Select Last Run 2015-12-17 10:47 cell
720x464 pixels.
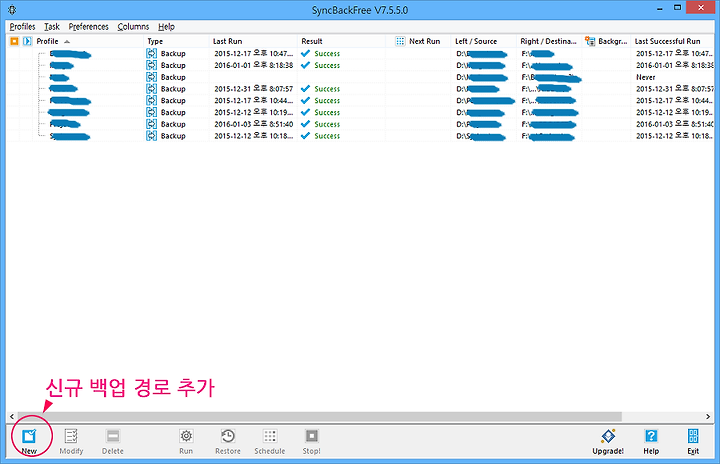point(253,53)
